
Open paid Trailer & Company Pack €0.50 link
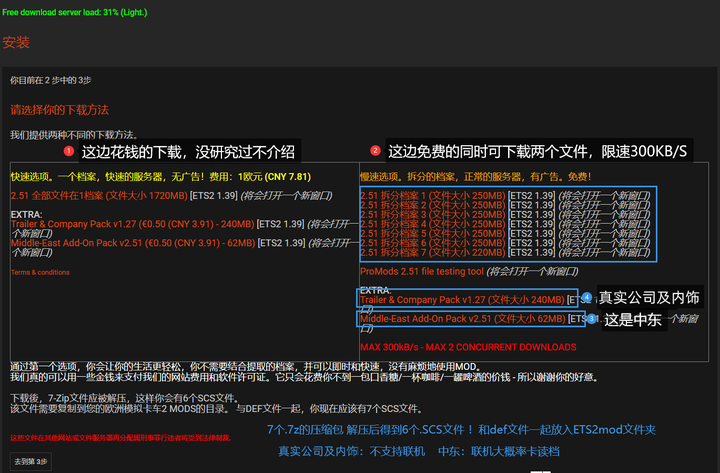[132, 224]
